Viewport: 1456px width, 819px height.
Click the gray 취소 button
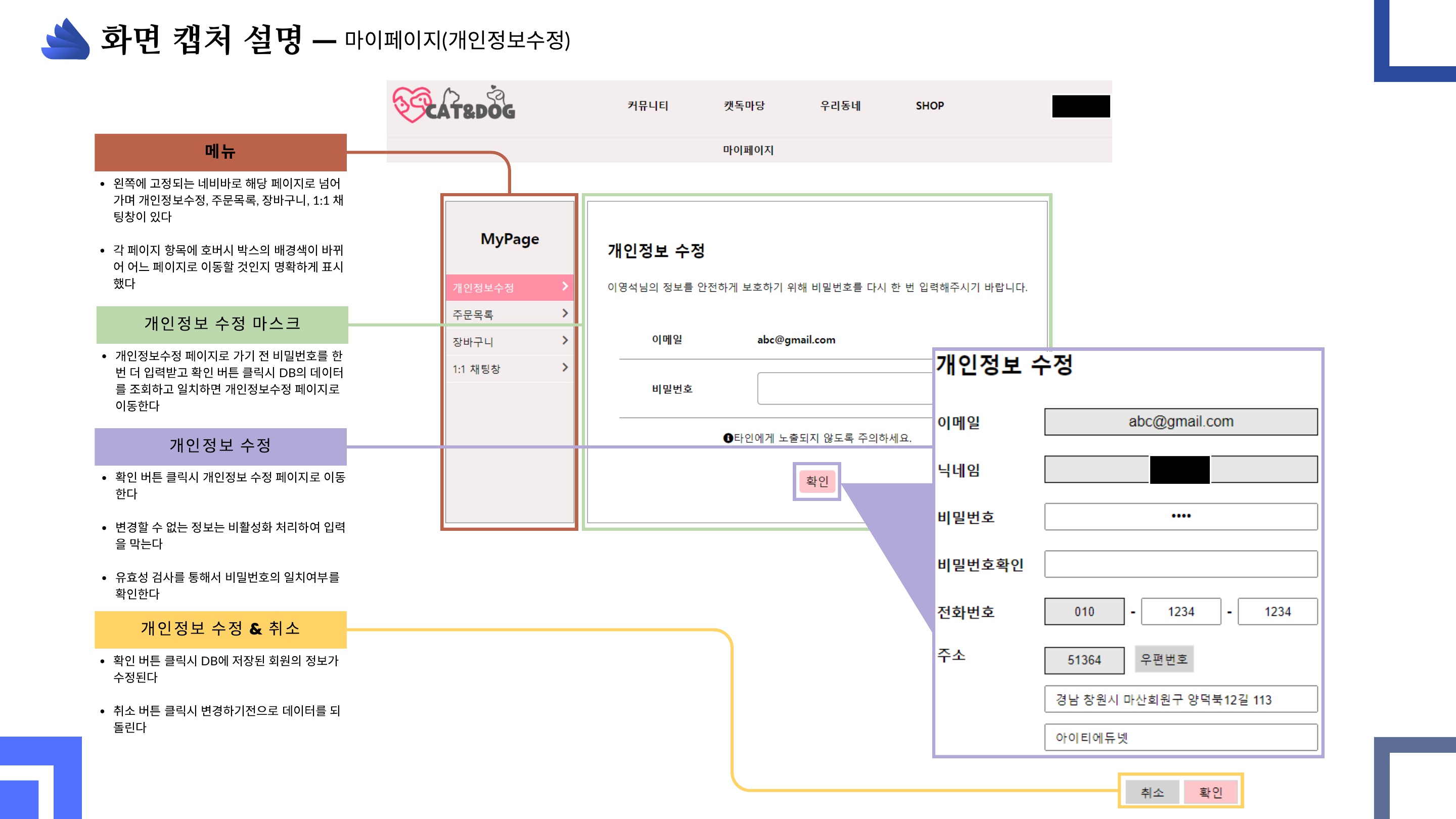point(1152,792)
